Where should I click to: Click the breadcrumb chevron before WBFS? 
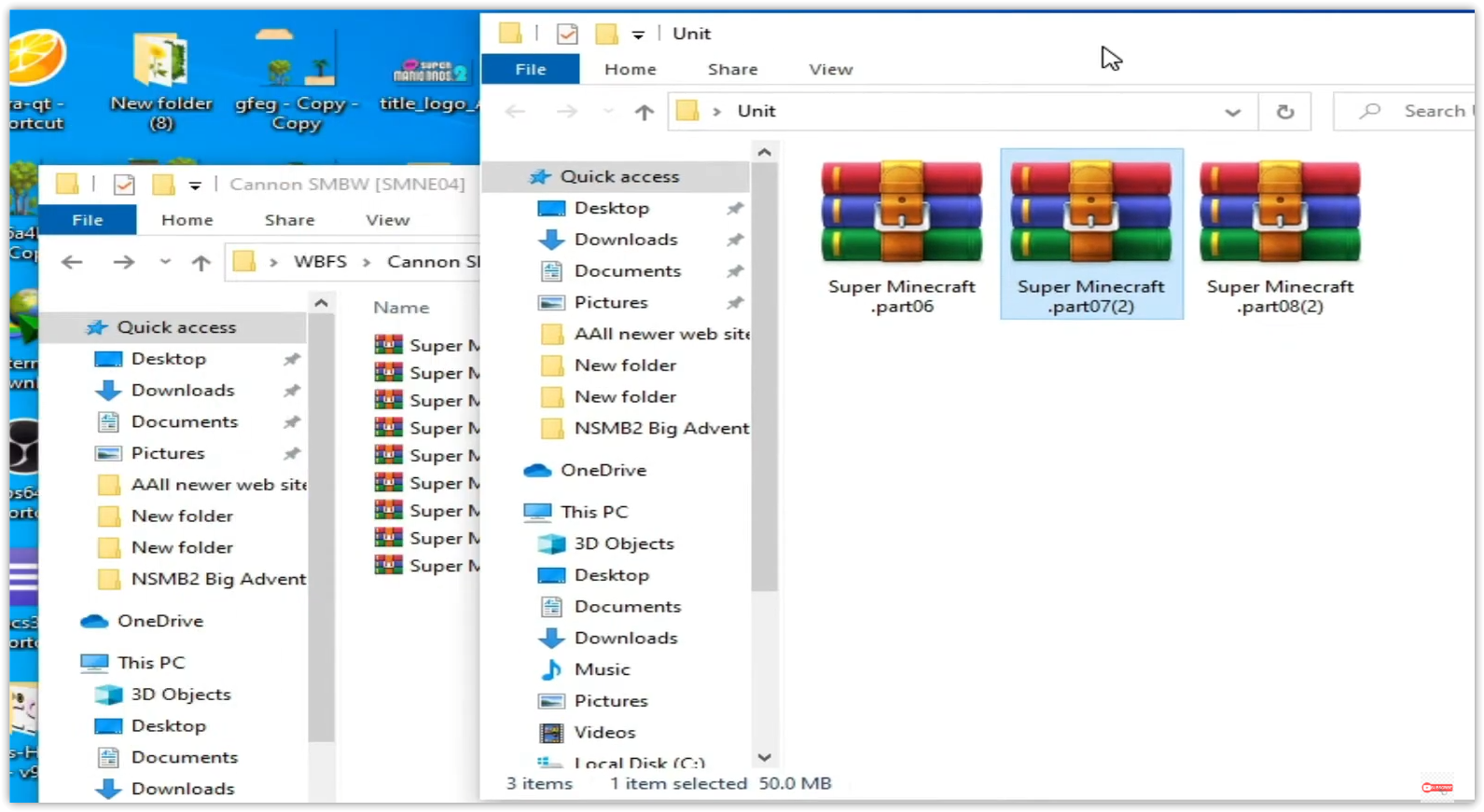(273, 263)
